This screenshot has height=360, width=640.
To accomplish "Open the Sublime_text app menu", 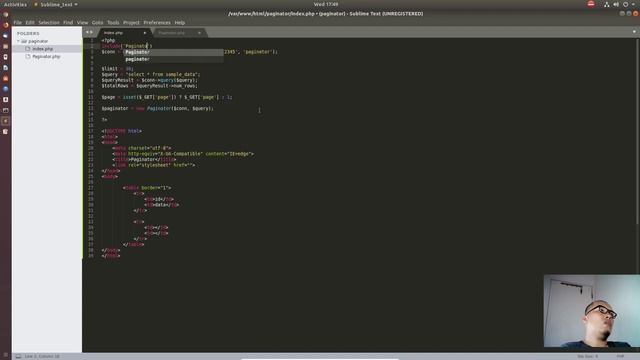I will pos(56,4).
